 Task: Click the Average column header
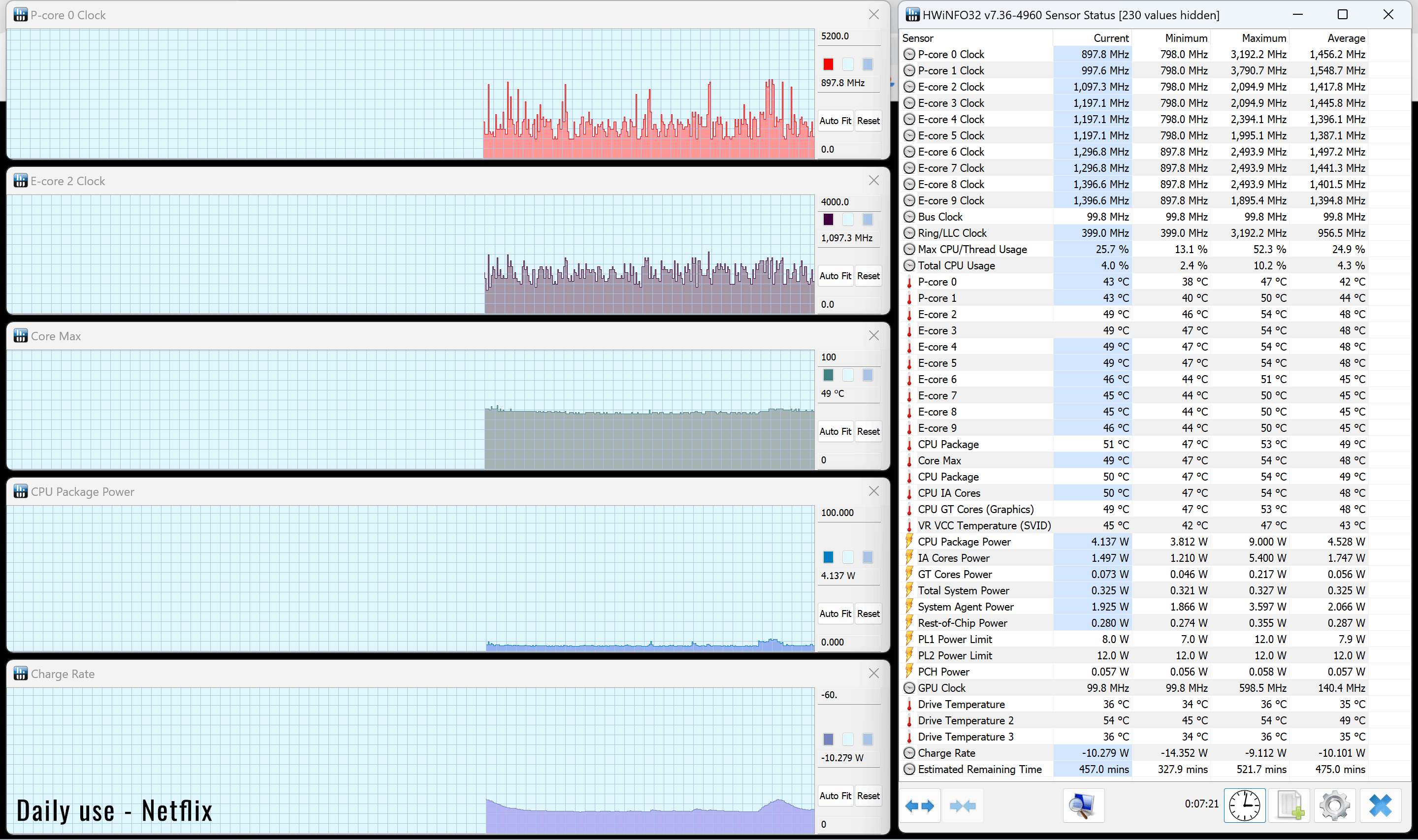tap(1328, 38)
